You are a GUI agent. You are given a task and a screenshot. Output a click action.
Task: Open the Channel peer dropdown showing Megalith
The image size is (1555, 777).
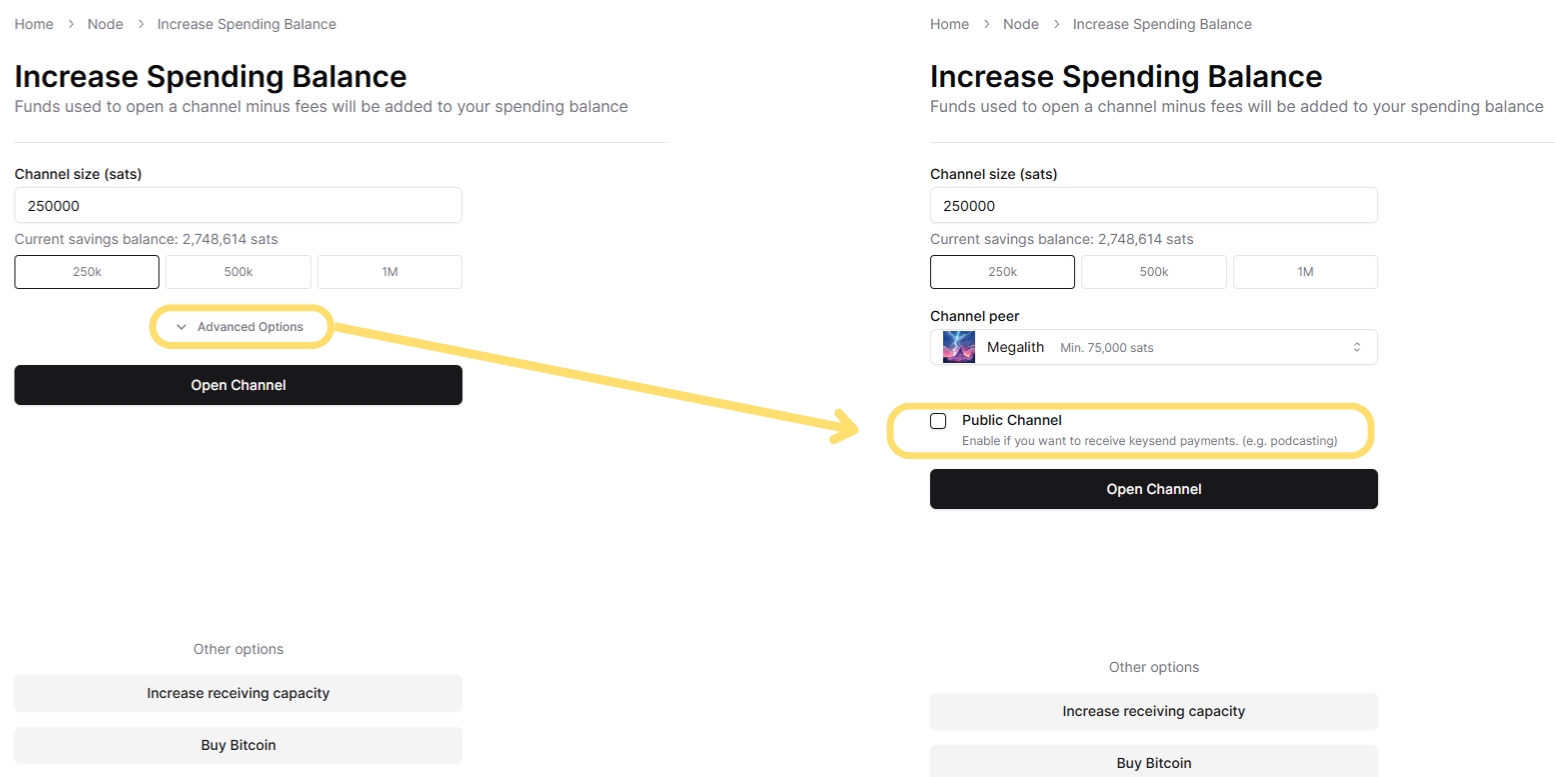(1153, 347)
